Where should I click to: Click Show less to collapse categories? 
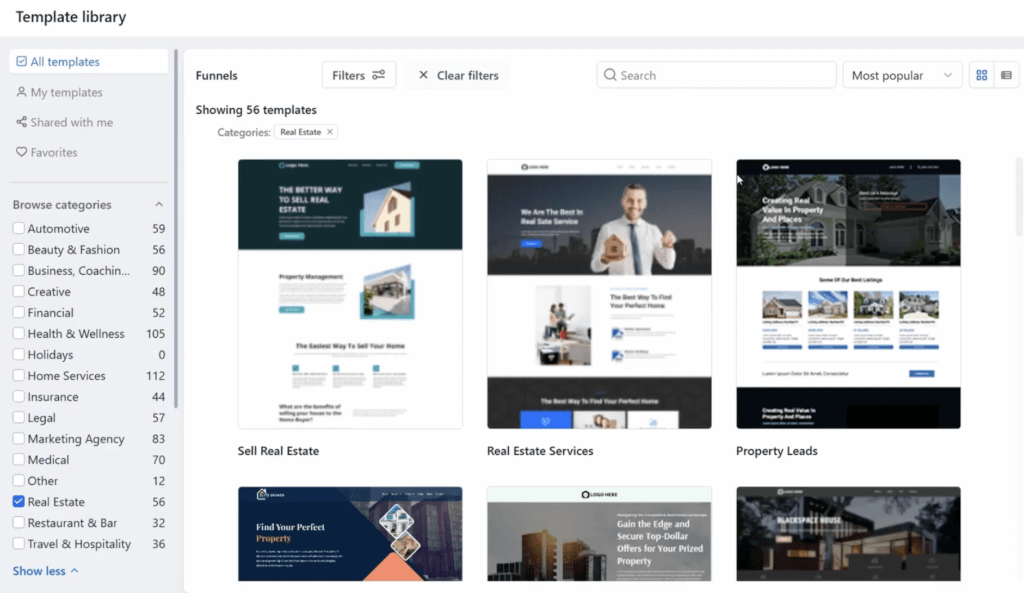pyautogui.click(x=45, y=571)
